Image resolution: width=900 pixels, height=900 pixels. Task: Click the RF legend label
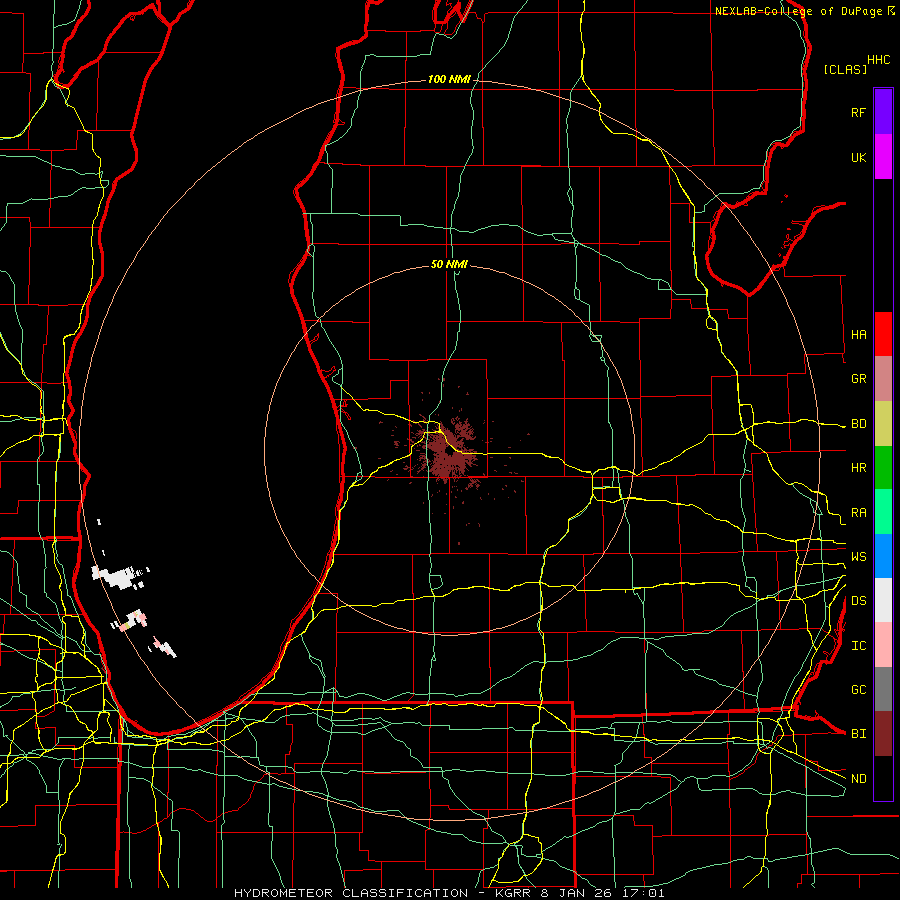[858, 113]
